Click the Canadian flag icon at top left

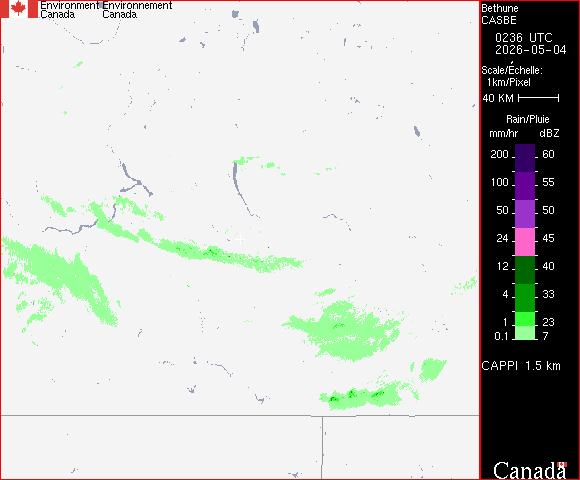click(19, 9)
